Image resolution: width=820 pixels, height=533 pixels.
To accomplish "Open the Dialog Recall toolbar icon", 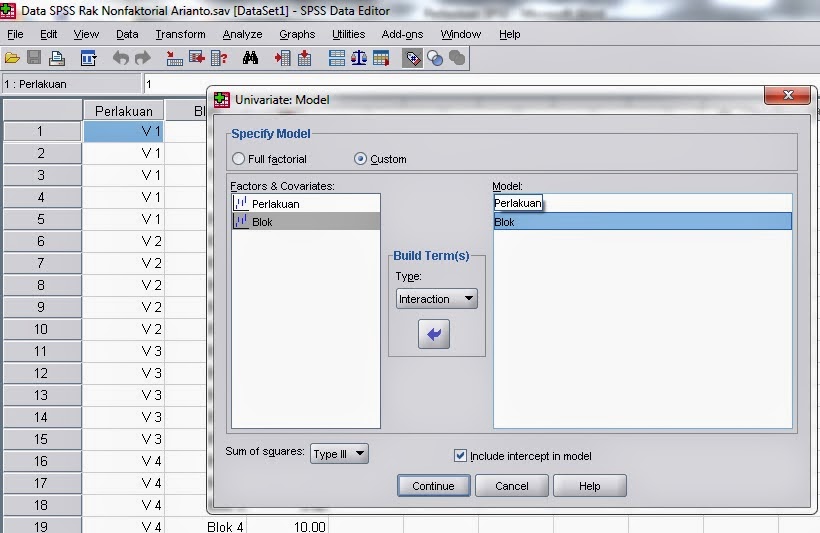I will [88, 58].
